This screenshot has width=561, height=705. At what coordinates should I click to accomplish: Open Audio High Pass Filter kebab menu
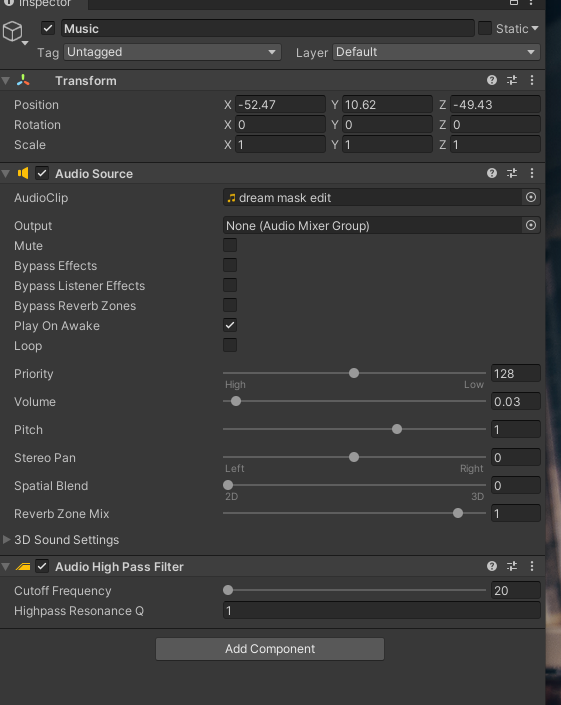point(532,567)
